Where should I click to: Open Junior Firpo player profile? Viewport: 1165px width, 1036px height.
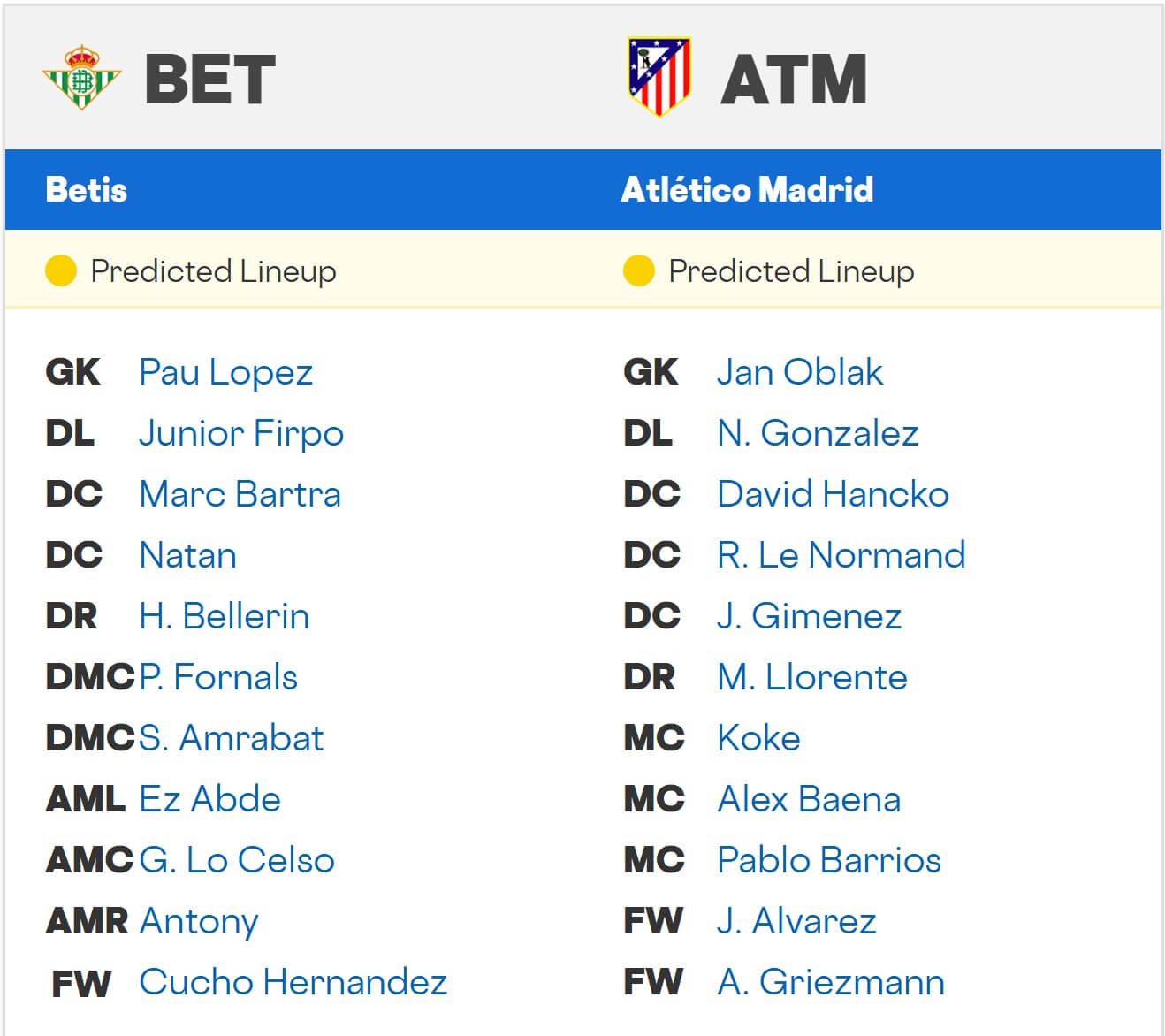[x=240, y=434]
